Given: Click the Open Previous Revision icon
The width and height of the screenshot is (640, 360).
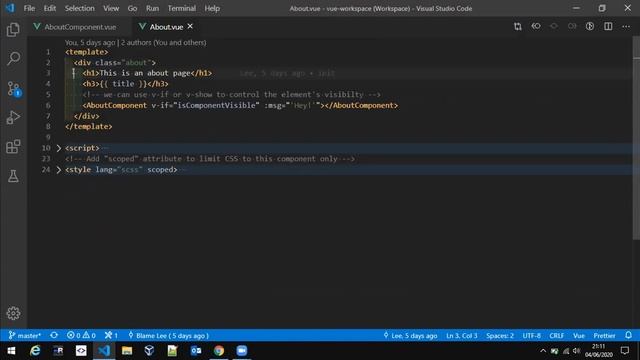Looking at the screenshot, I should coord(536,27).
